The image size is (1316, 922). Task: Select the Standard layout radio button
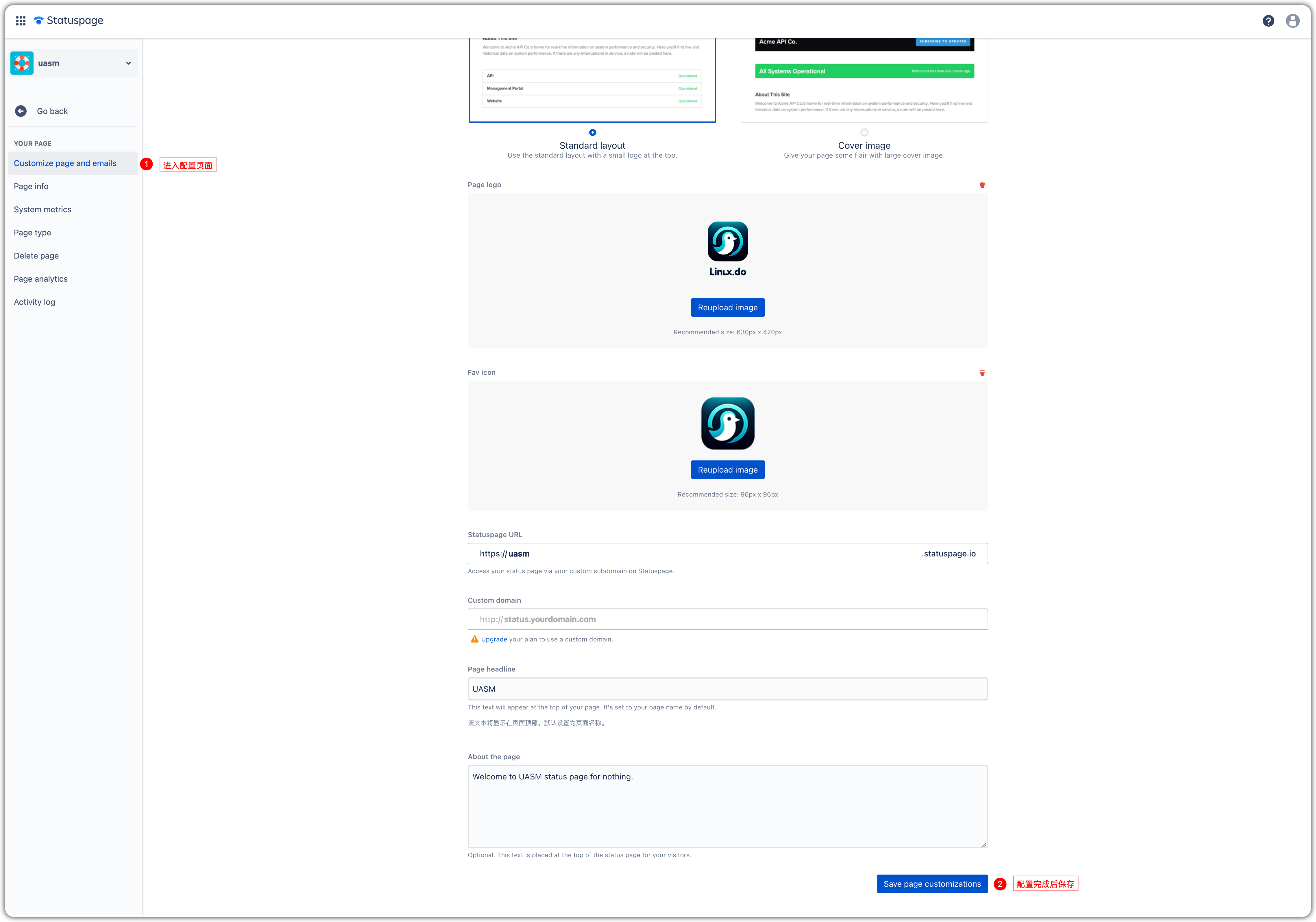pos(592,132)
